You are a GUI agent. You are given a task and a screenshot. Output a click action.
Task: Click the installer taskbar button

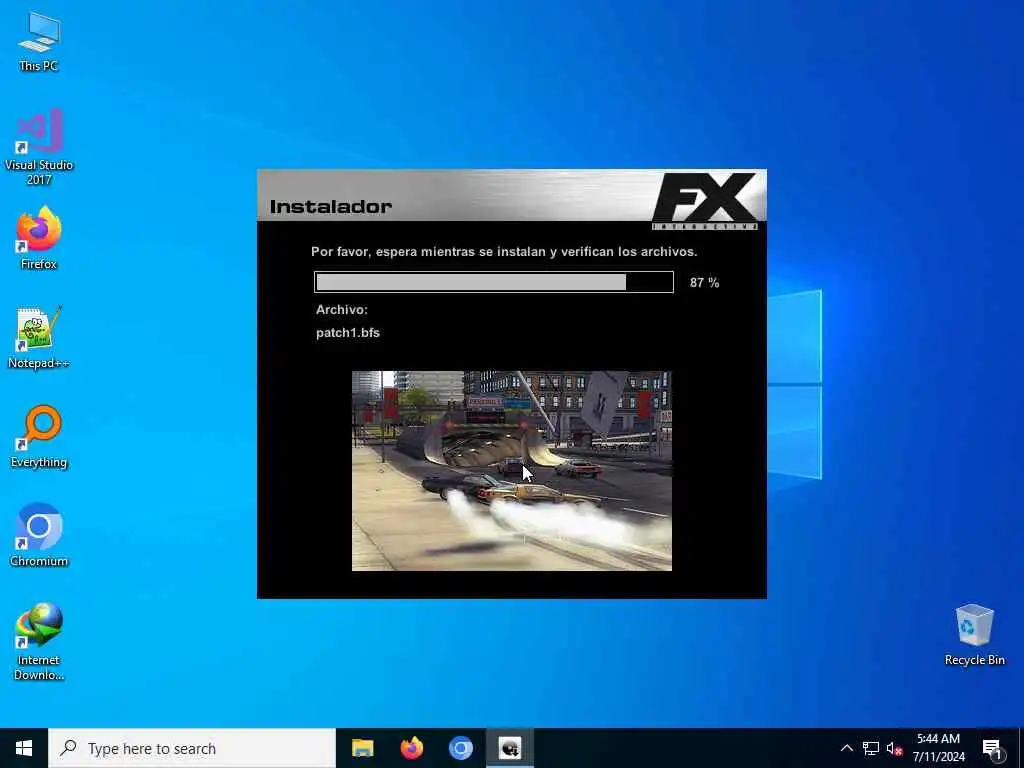(x=509, y=748)
